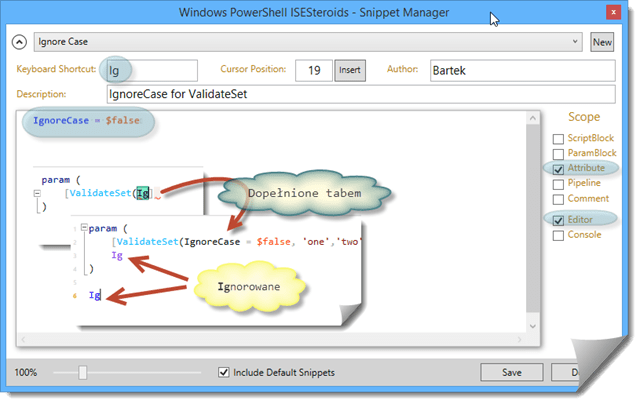Image resolution: width=640 pixels, height=404 pixels.
Task: Uncheck the Attribute scope checkbox
Action: (559, 168)
